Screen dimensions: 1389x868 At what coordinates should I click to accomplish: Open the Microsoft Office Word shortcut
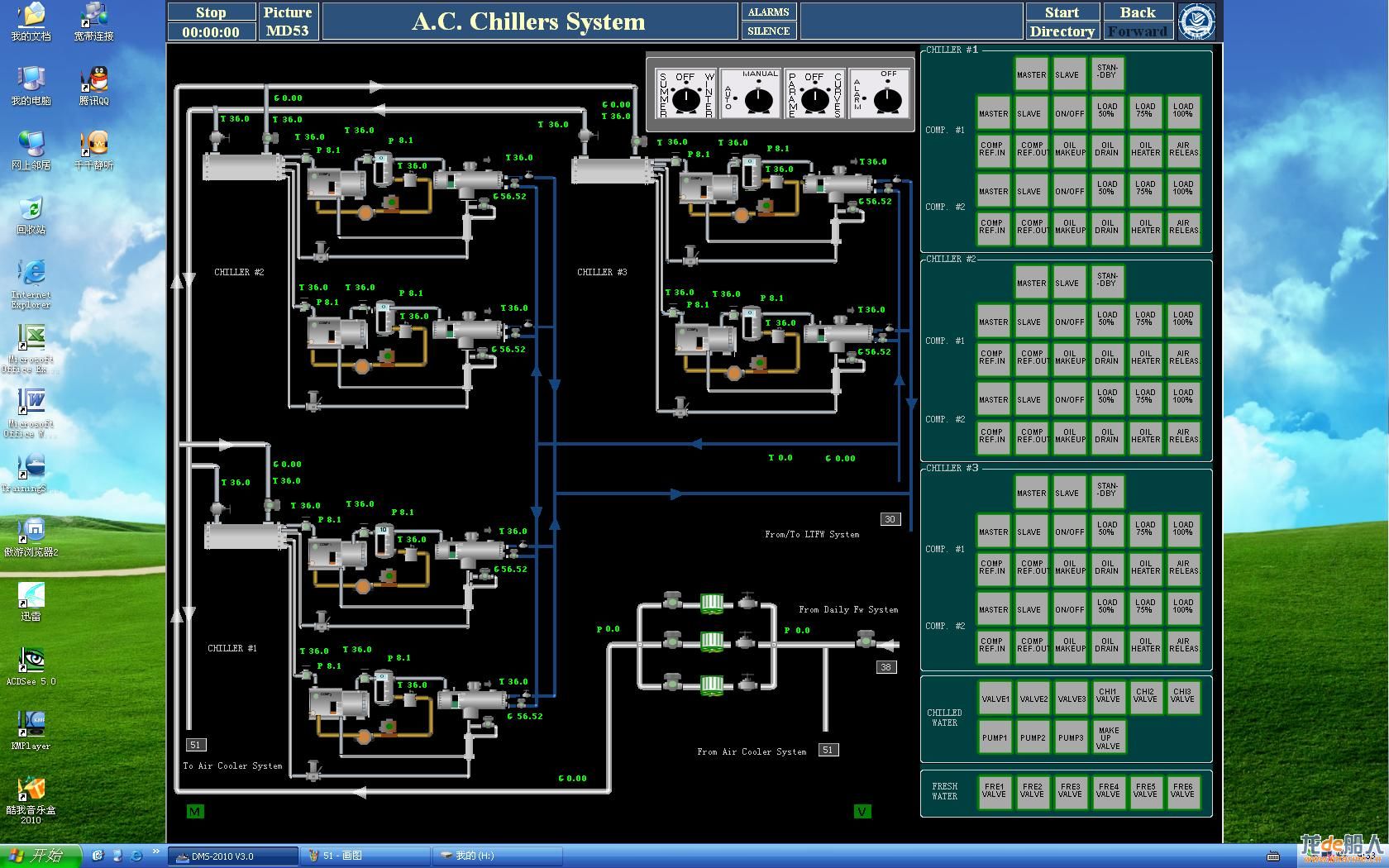[x=31, y=413]
